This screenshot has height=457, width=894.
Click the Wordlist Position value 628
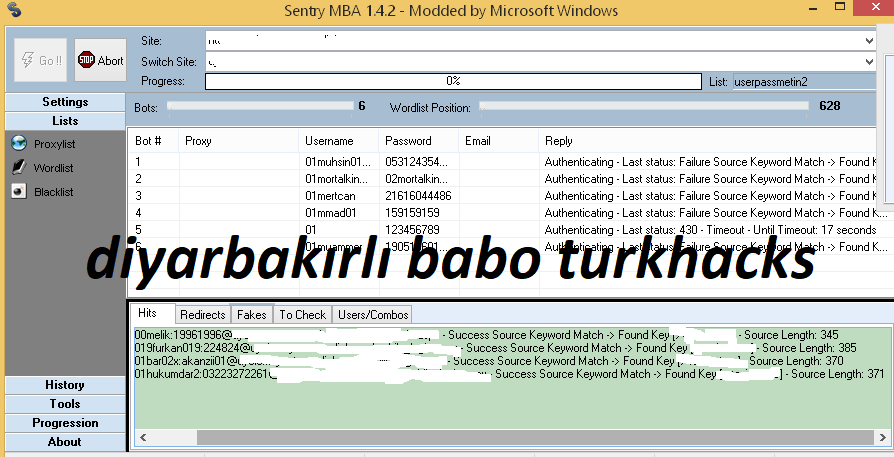click(830, 106)
